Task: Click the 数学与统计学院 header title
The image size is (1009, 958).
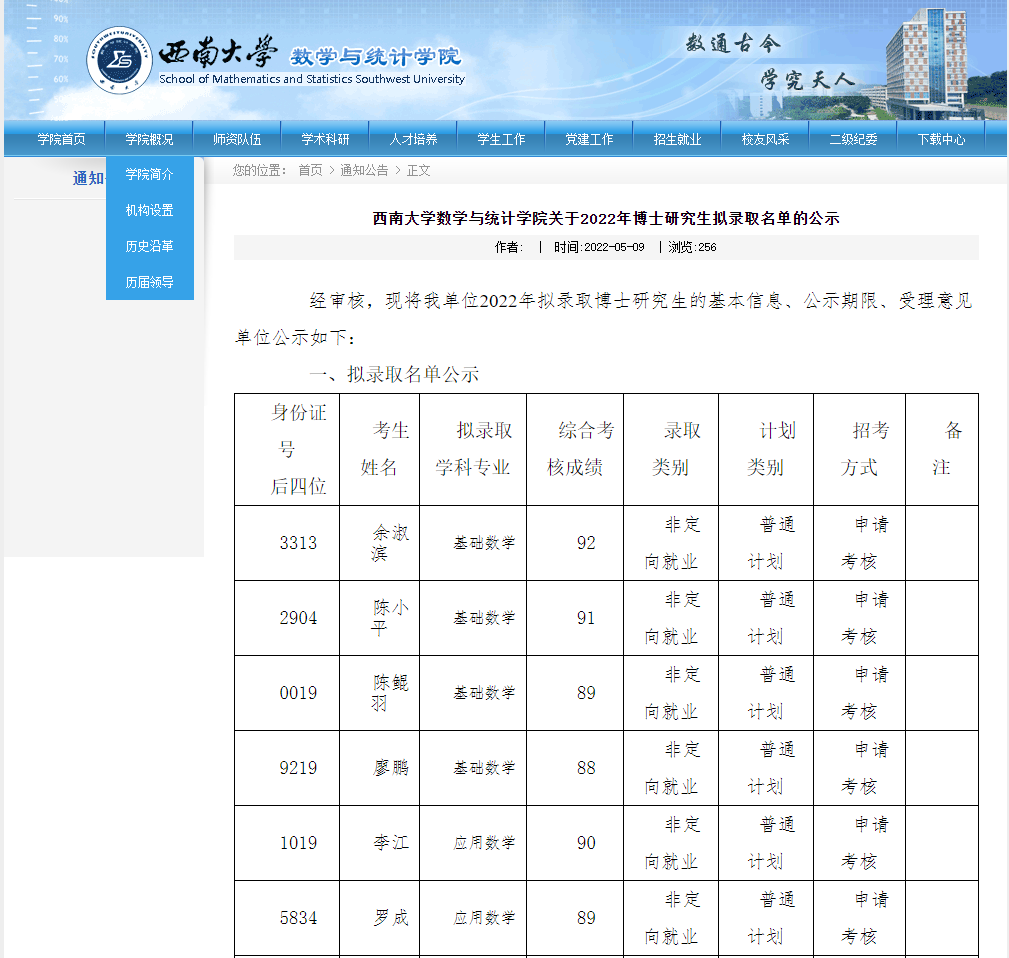Action: pos(375,57)
